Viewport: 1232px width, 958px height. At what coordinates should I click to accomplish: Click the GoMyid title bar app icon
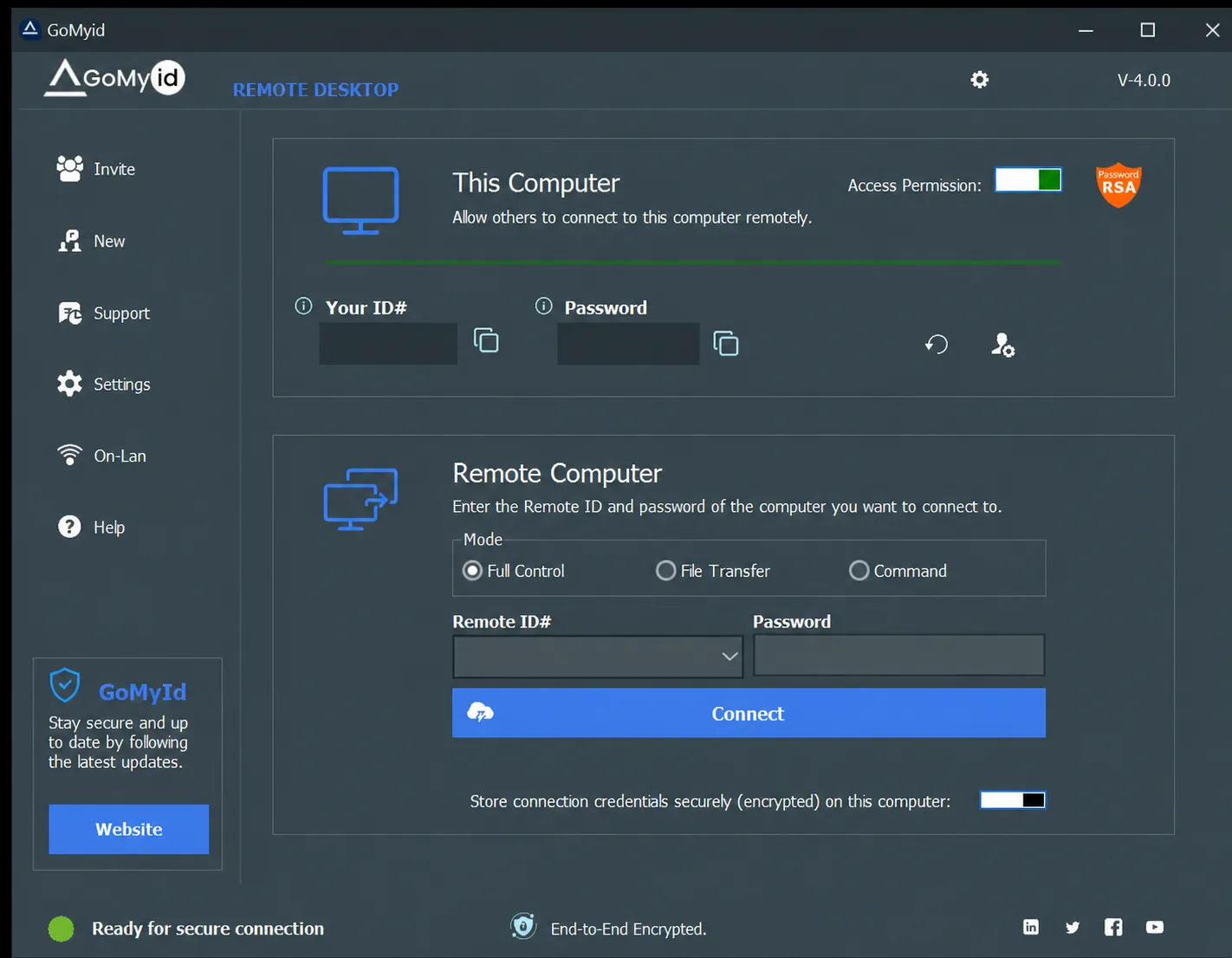click(30, 29)
